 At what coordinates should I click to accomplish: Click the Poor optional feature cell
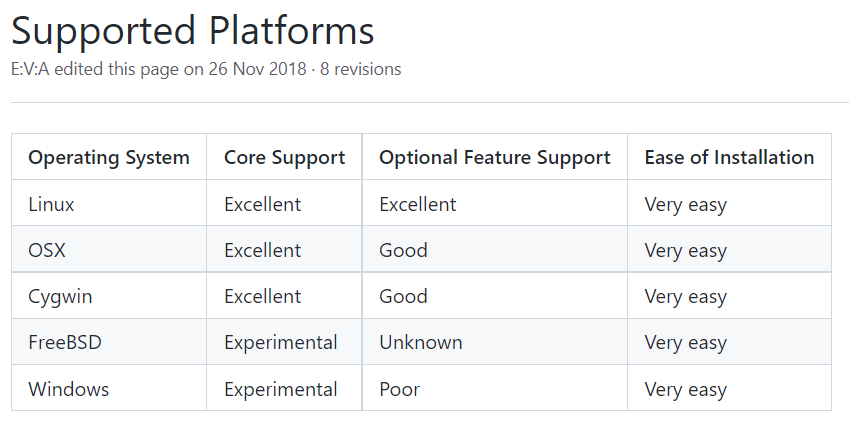point(495,389)
